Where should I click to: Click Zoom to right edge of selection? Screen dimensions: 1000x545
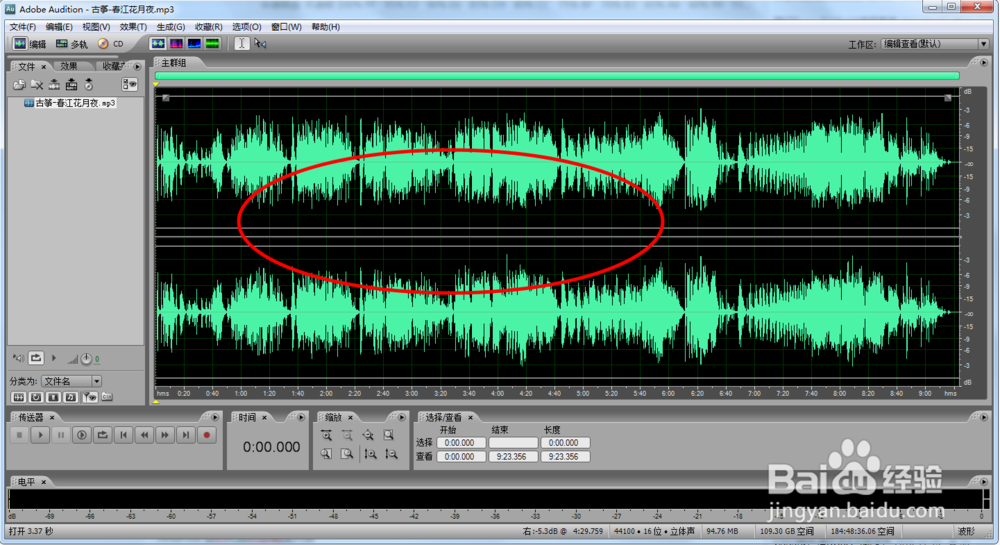click(x=348, y=454)
